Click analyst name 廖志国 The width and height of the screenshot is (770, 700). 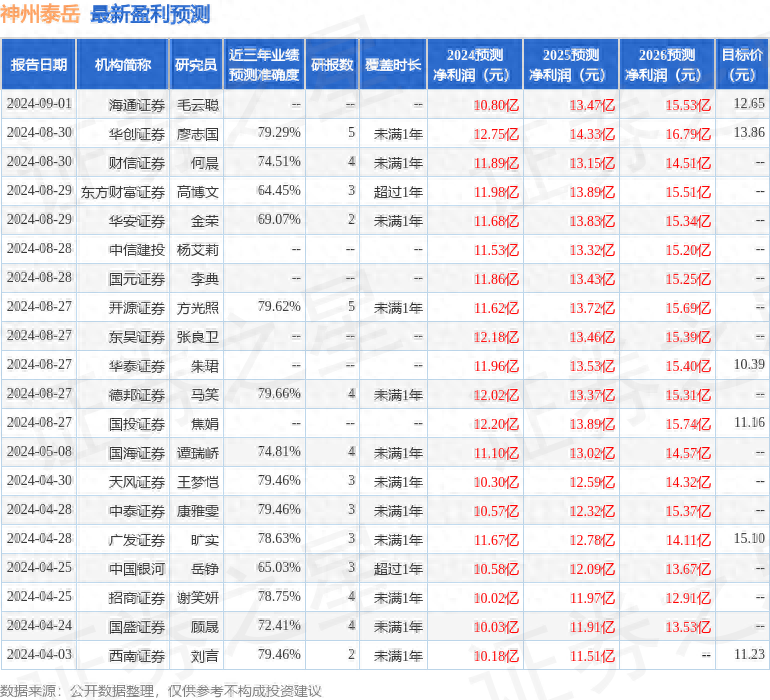point(197,135)
